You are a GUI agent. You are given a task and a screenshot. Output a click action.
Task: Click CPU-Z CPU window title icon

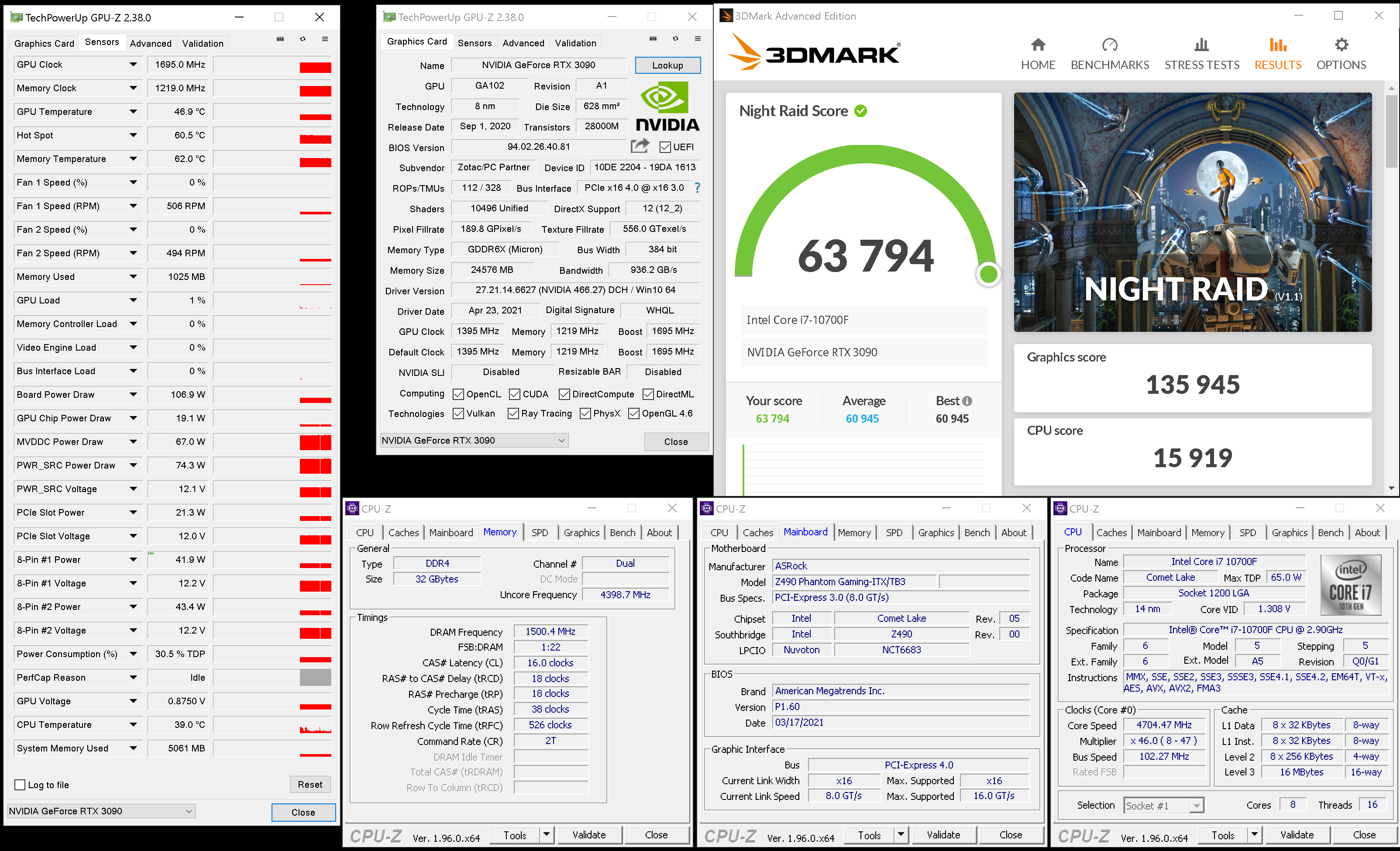[x=1060, y=508]
